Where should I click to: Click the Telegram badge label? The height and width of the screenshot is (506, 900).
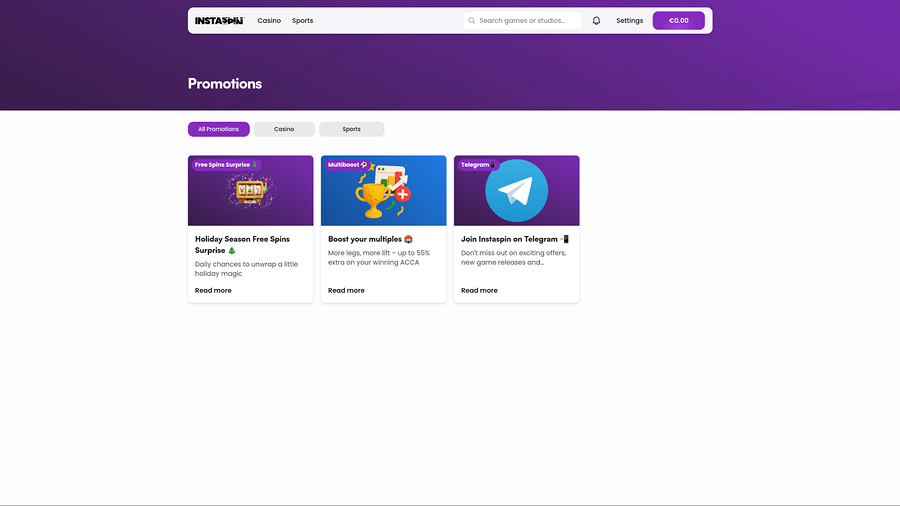pyautogui.click(x=478, y=164)
